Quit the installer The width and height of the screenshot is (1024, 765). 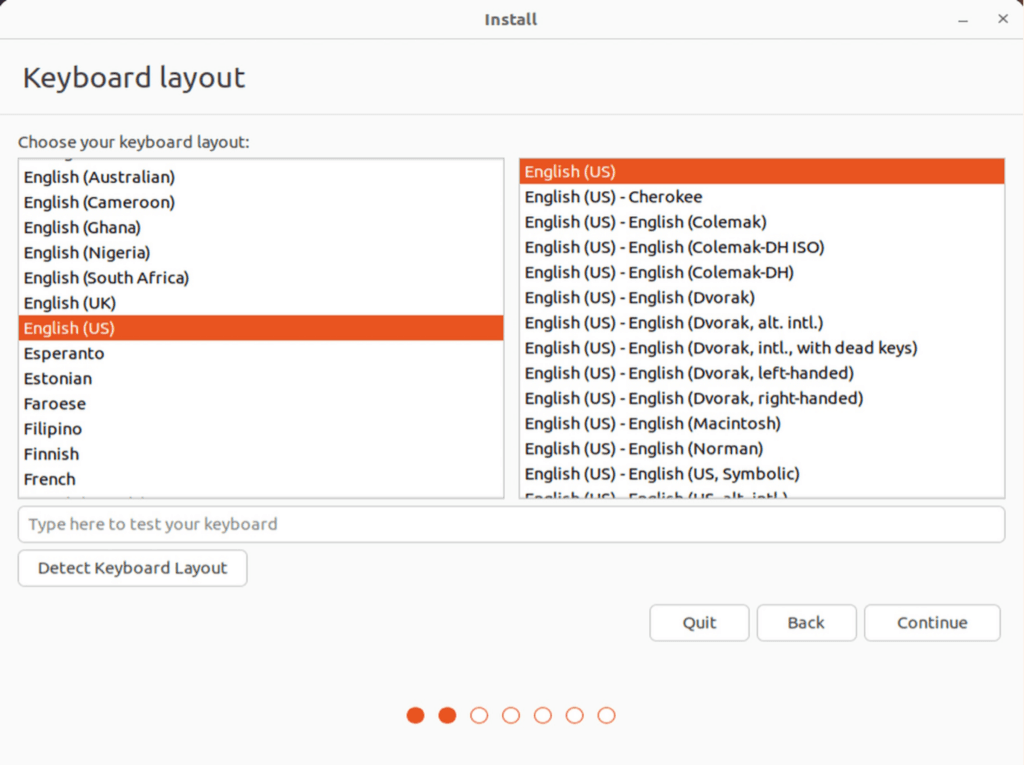699,622
